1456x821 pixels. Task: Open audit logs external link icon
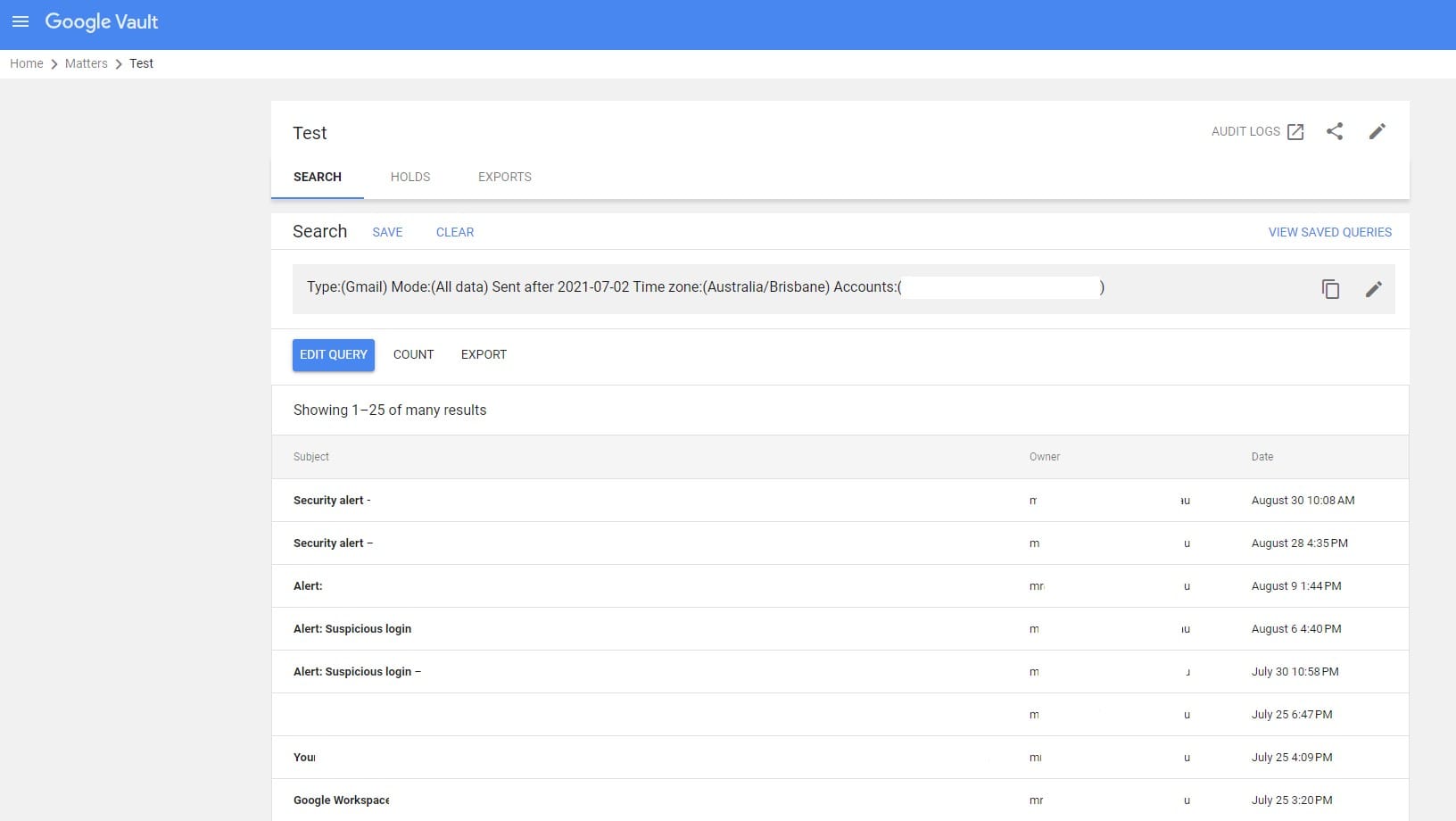(x=1295, y=132)
